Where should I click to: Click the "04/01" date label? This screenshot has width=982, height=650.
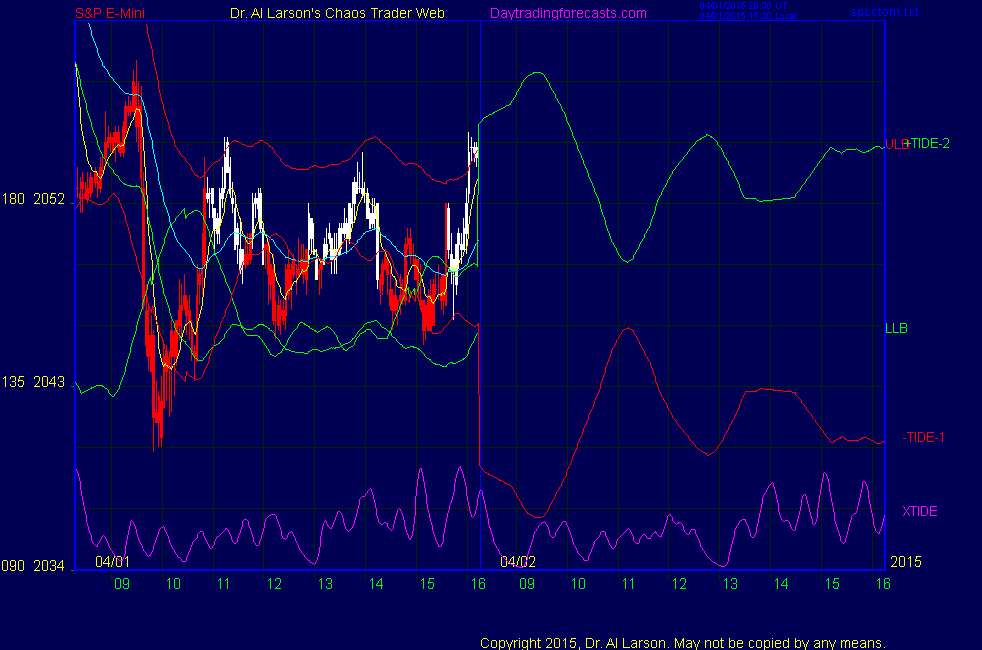click(x=113, y=562)
